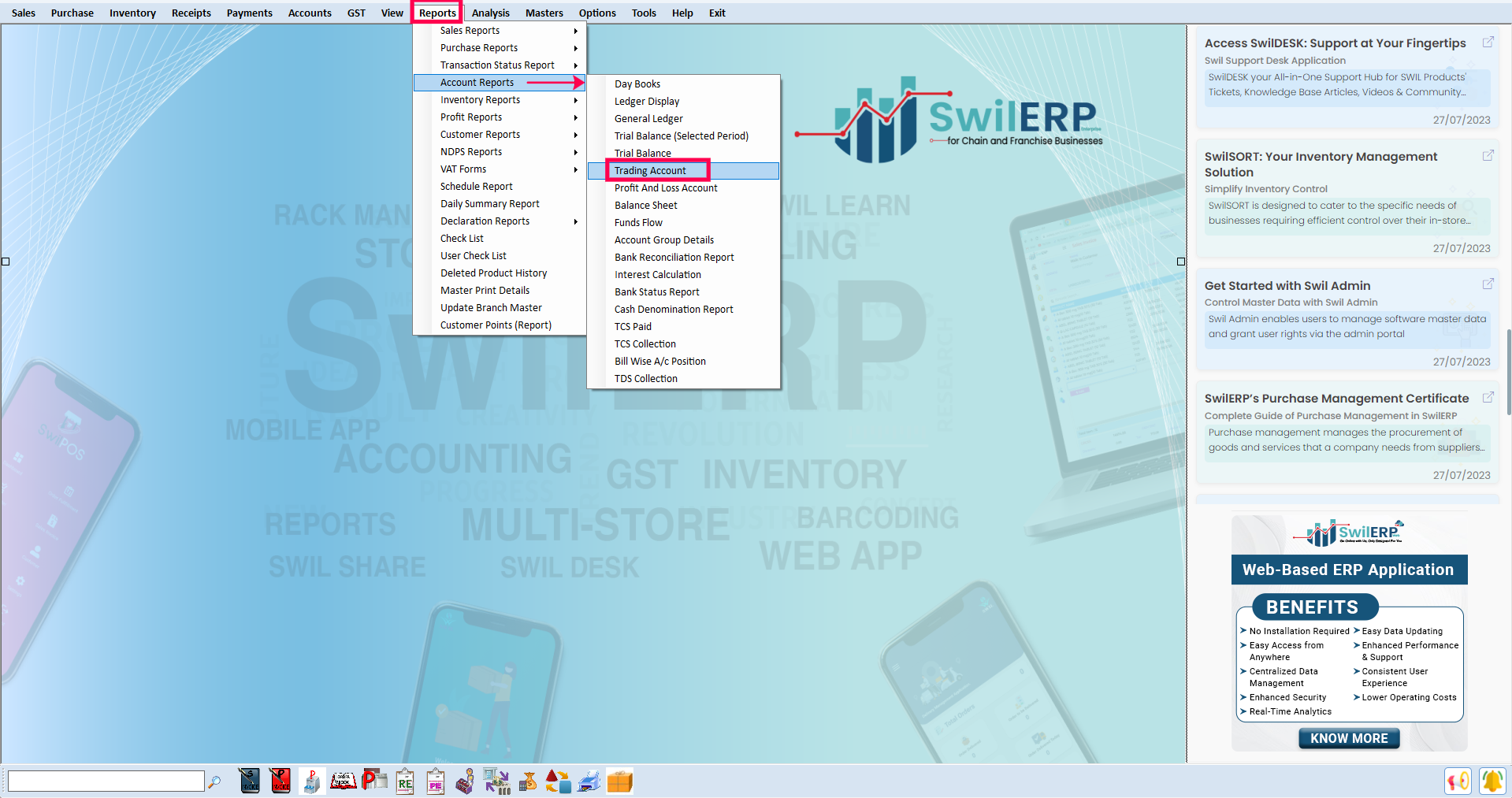Select Update Branch Master
The height and width of the screenshot is (798, 1512).
(500, 307)
